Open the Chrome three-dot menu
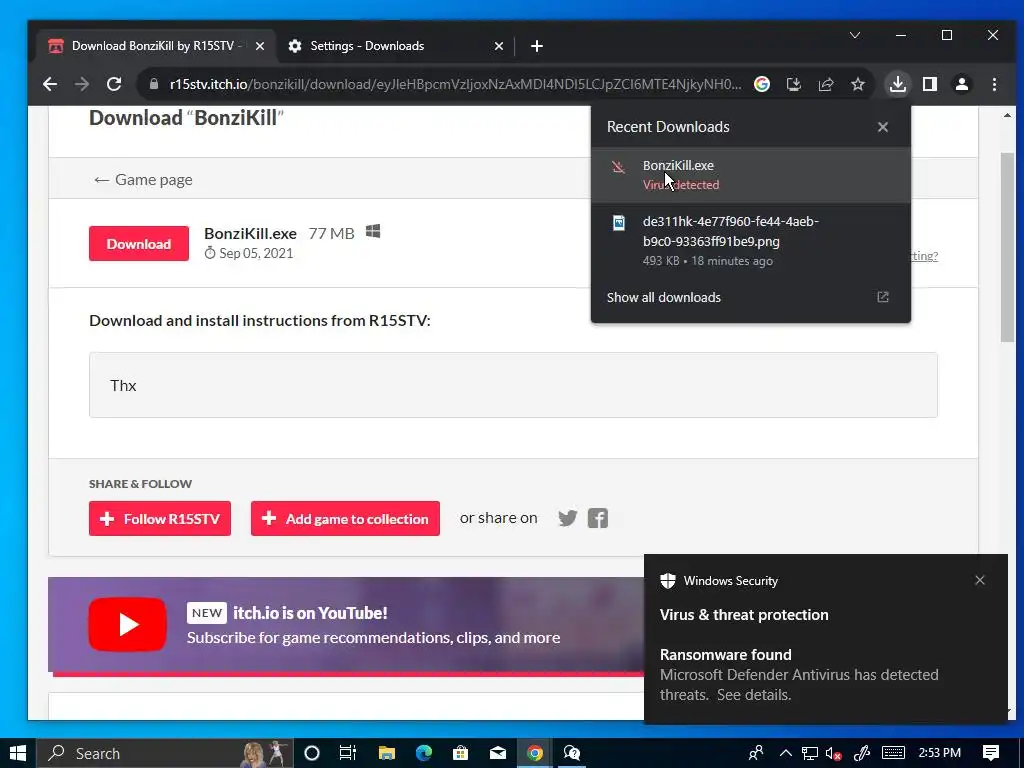Screen dimensions: 1024x768 [994, 84]
